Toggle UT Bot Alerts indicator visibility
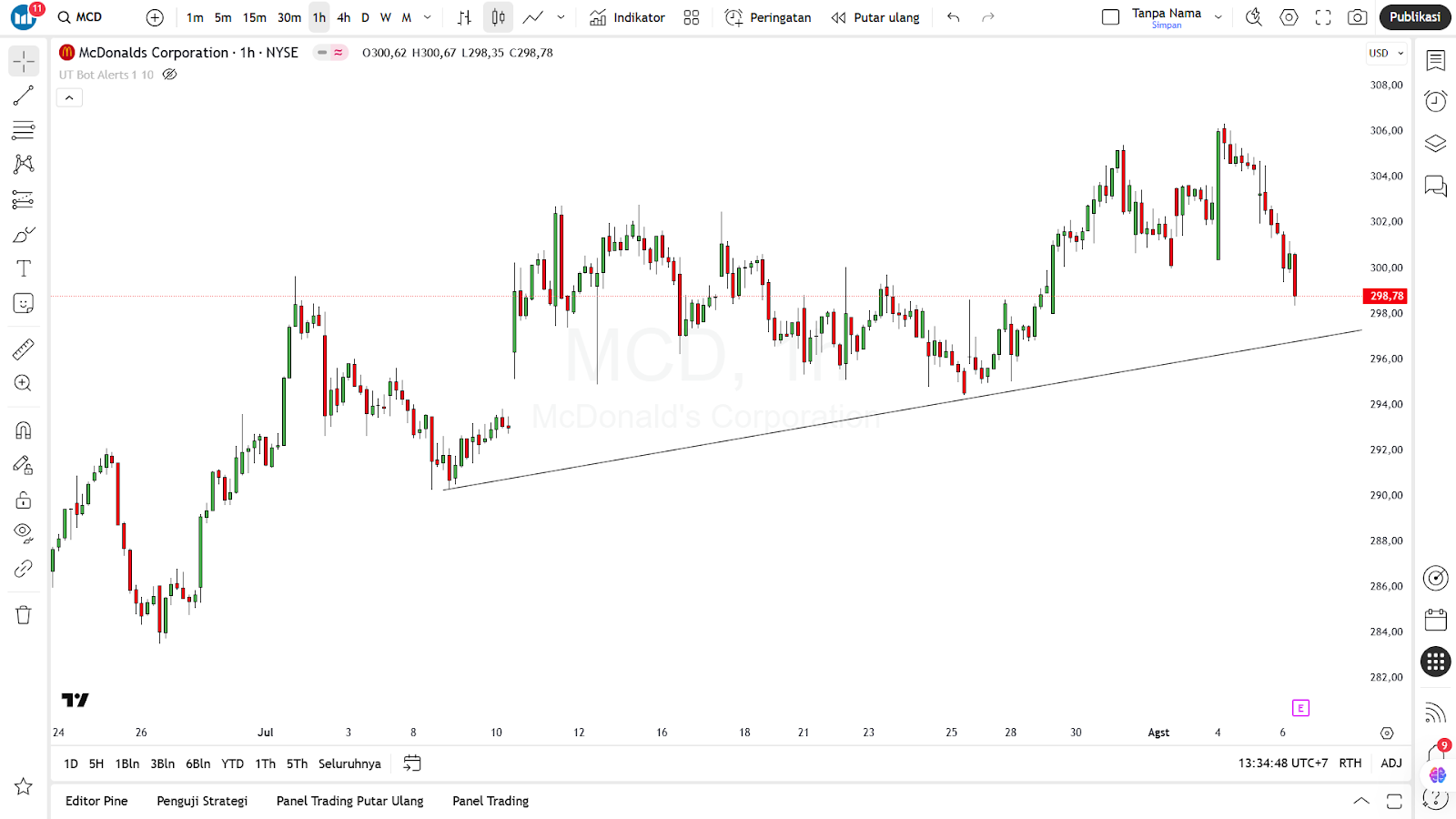This screenshot has height=819, width=1456. 169,75
